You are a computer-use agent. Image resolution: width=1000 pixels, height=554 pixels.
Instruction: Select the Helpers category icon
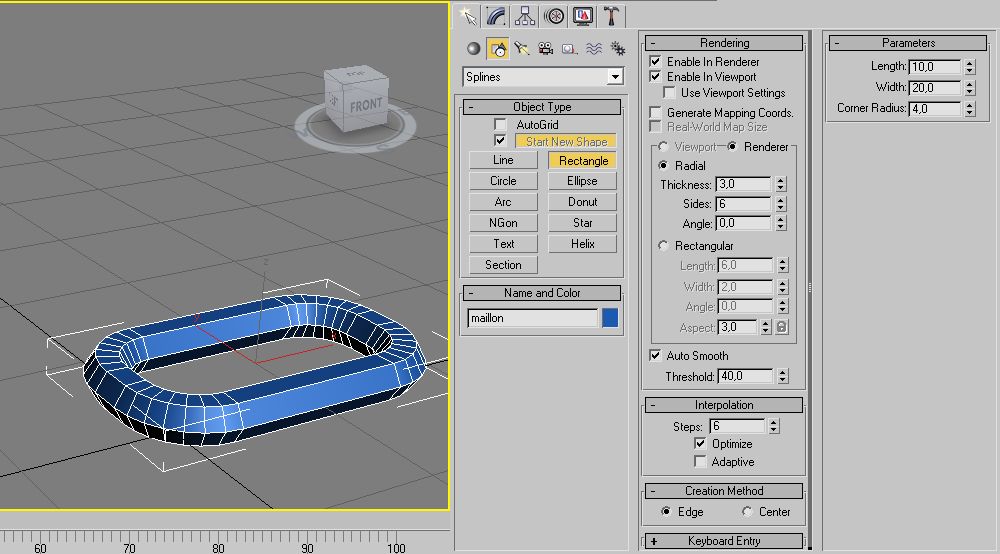coord(569,48)
